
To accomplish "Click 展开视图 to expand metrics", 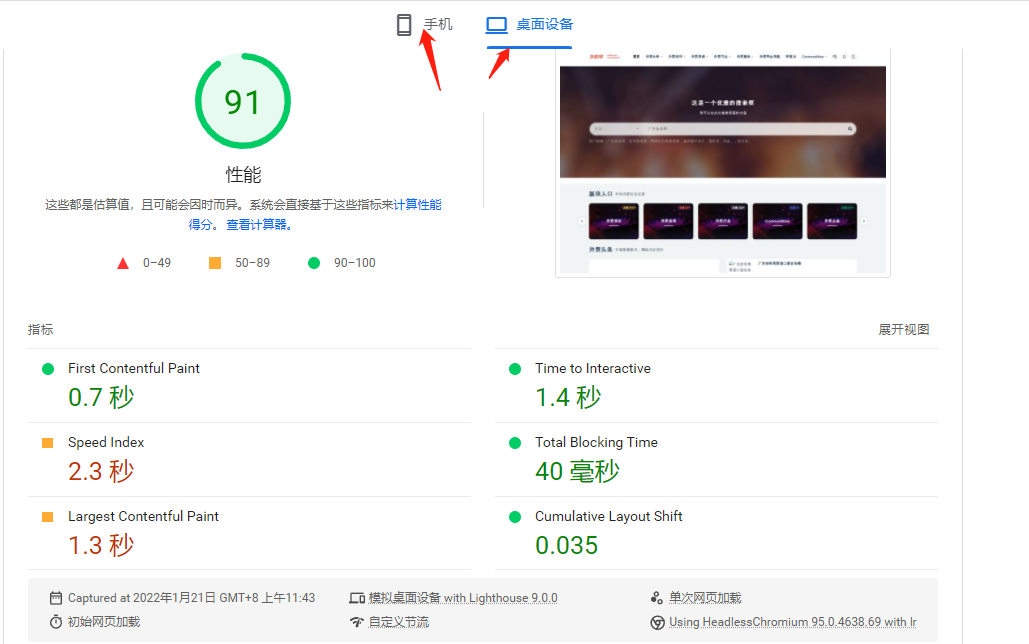I will pos(904,330).
